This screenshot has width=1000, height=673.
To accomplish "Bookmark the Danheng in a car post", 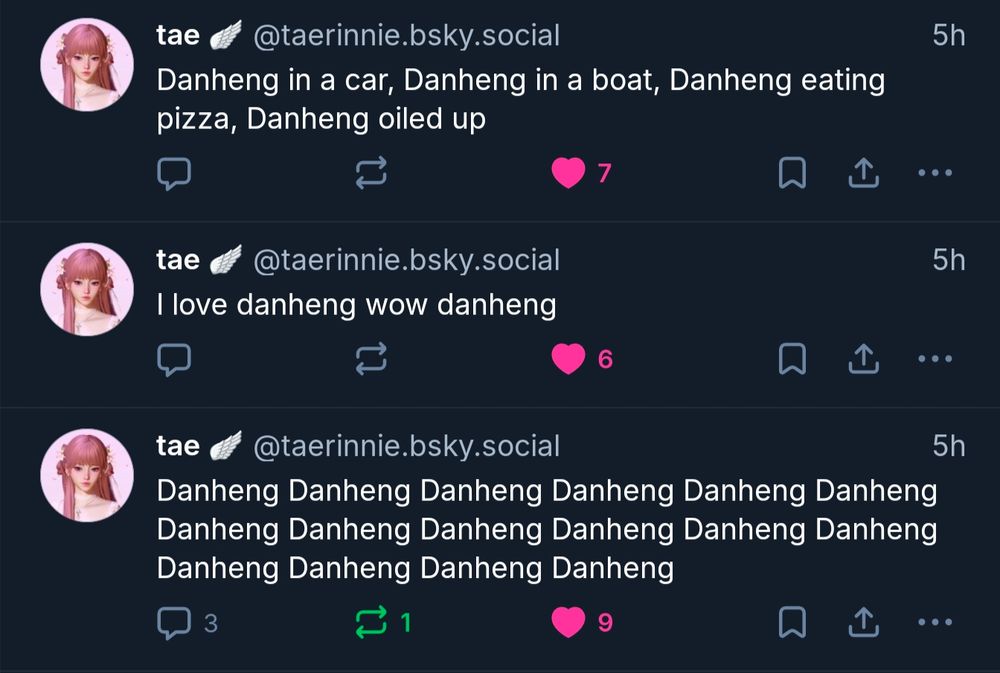I will coord(792,173).
